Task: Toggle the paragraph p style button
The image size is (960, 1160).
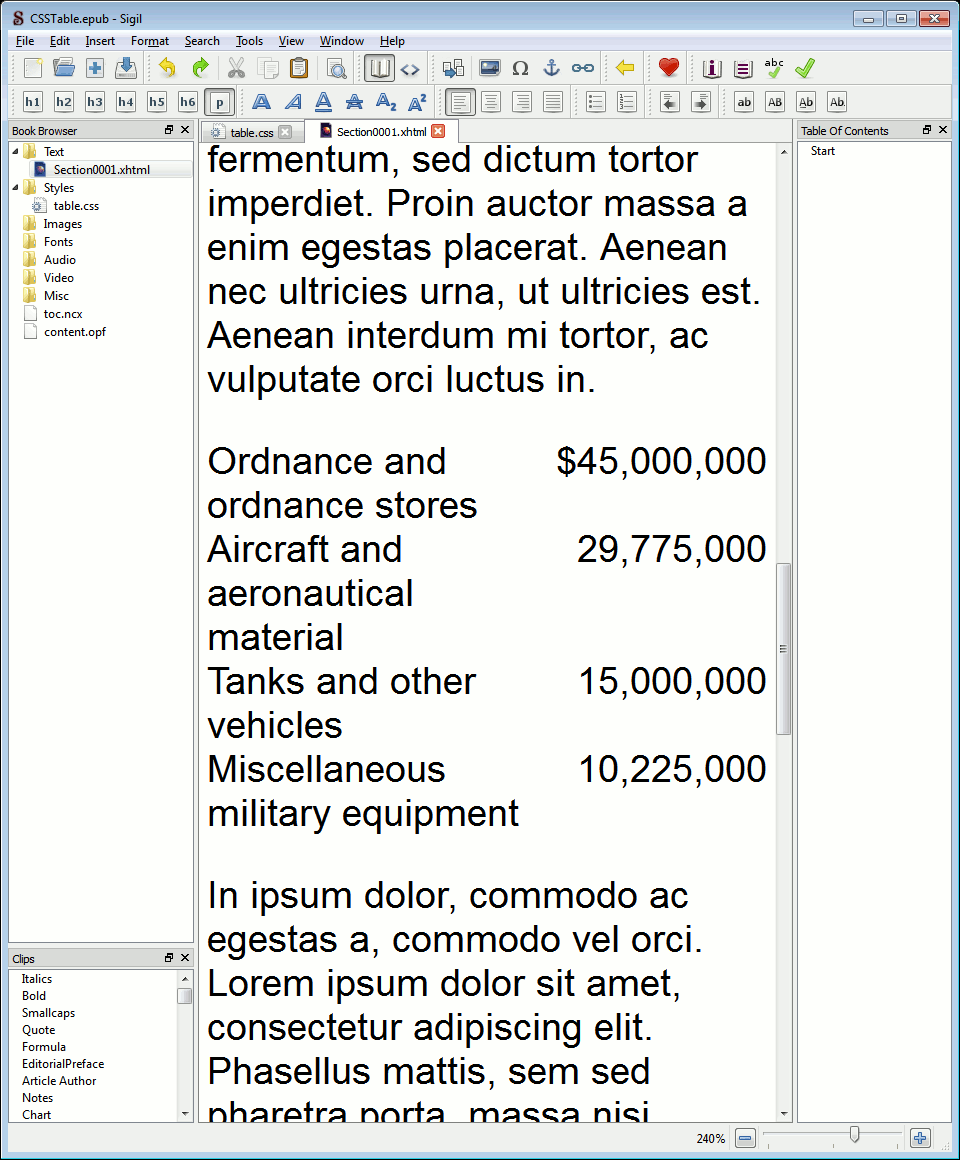Action: pos(220,102)
